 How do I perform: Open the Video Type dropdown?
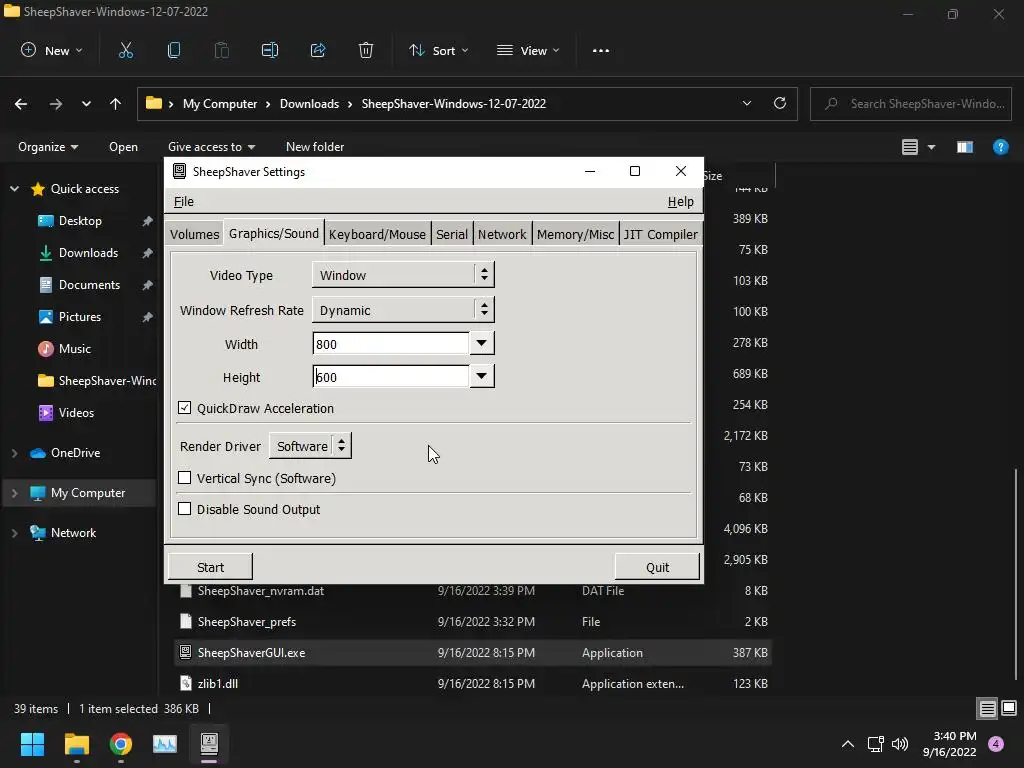[403, 275]
